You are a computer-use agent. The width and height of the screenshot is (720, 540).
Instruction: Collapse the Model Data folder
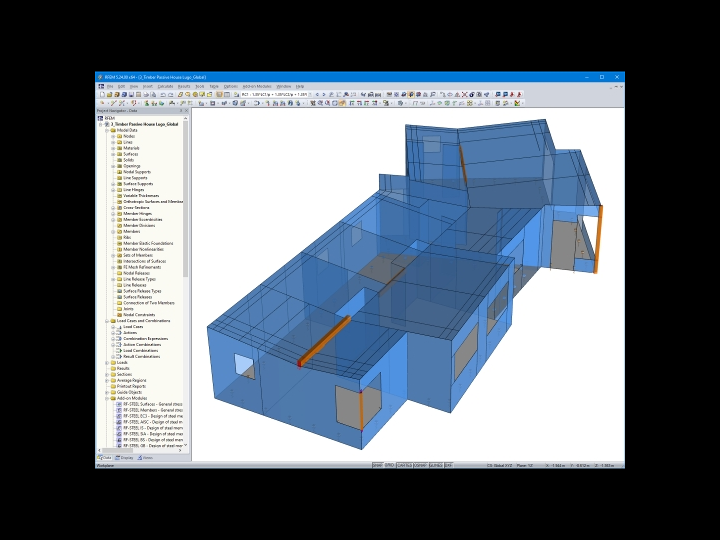107,130
